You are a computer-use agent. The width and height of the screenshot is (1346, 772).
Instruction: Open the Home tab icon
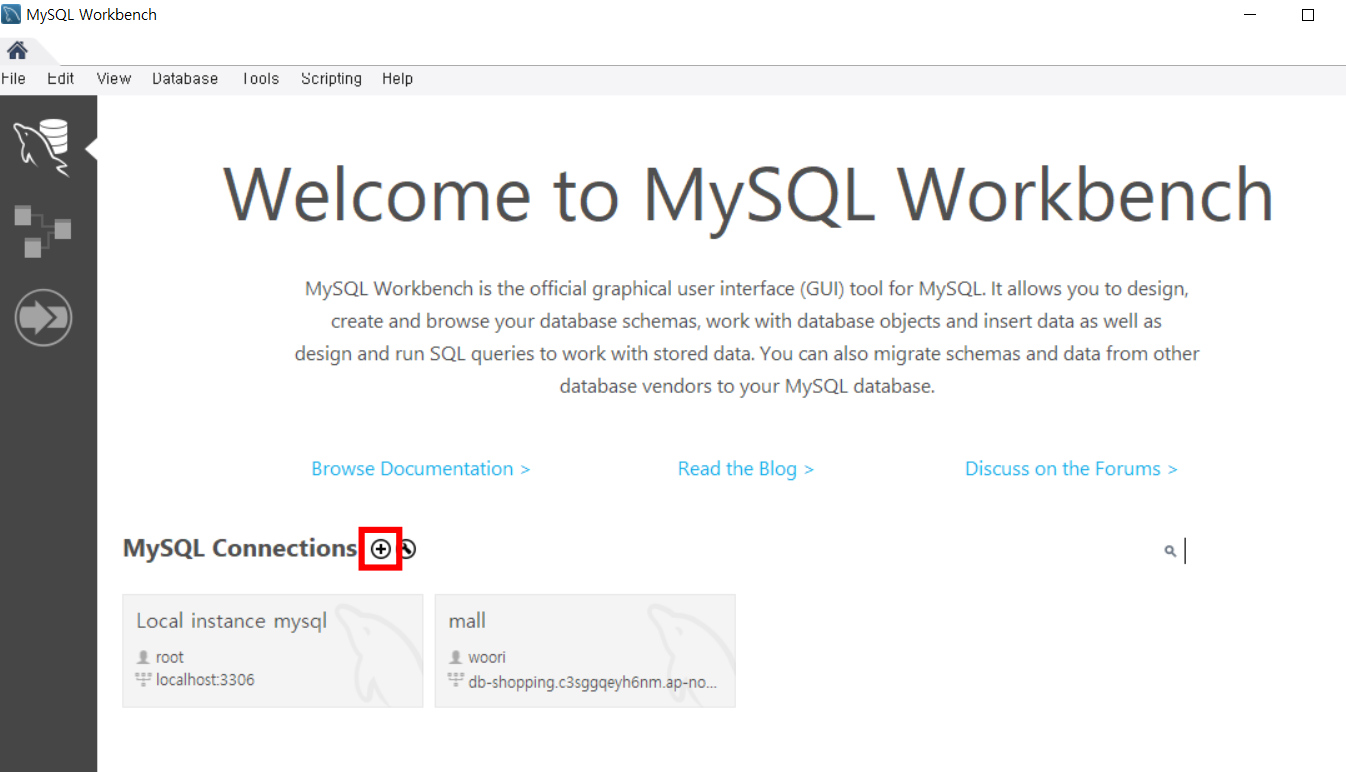(17, 50)
